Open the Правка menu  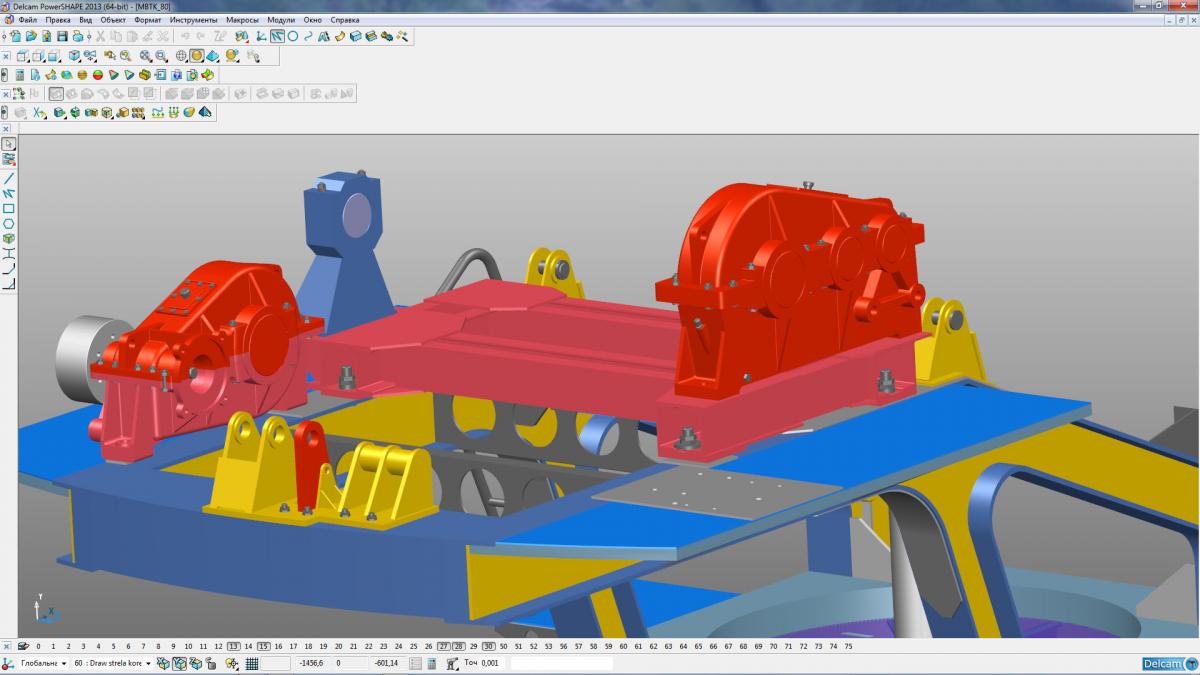58,20
